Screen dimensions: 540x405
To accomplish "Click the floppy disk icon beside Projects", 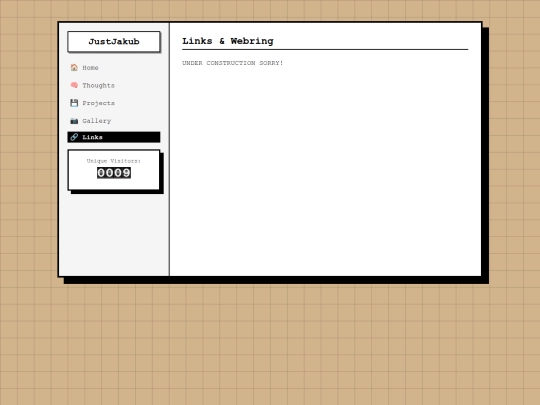I will click(x=74, y=103).
